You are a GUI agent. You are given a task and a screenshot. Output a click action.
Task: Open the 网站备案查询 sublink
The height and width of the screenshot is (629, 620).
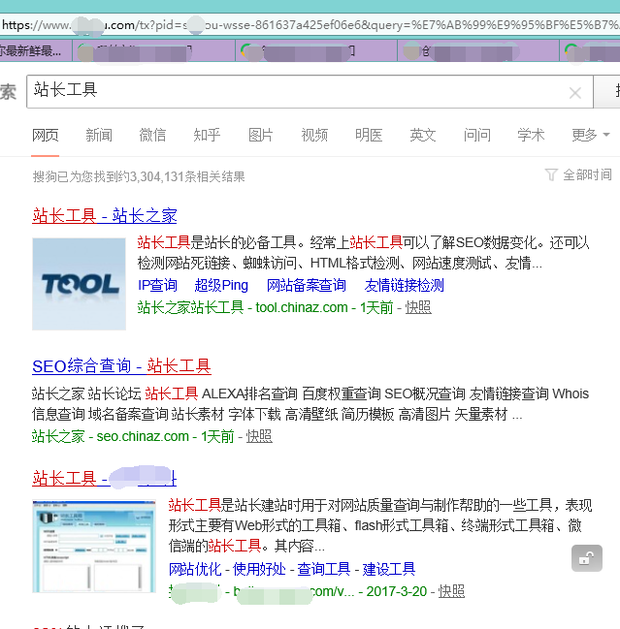coord(306,285)
